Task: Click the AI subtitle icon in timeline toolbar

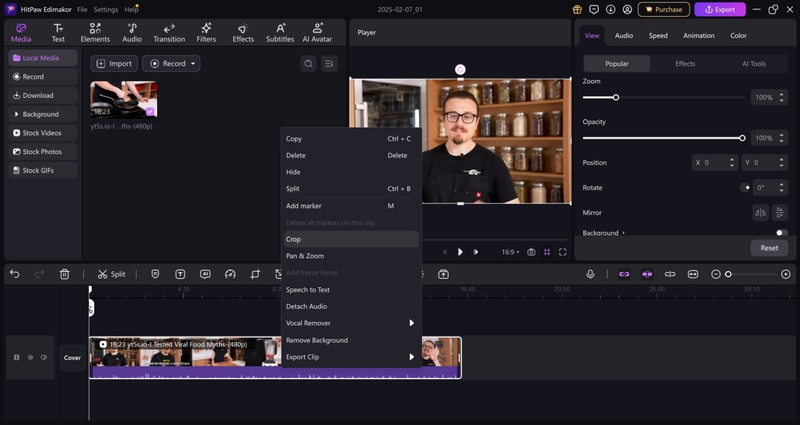Action: pyautogui.click(x=205, y=274)
